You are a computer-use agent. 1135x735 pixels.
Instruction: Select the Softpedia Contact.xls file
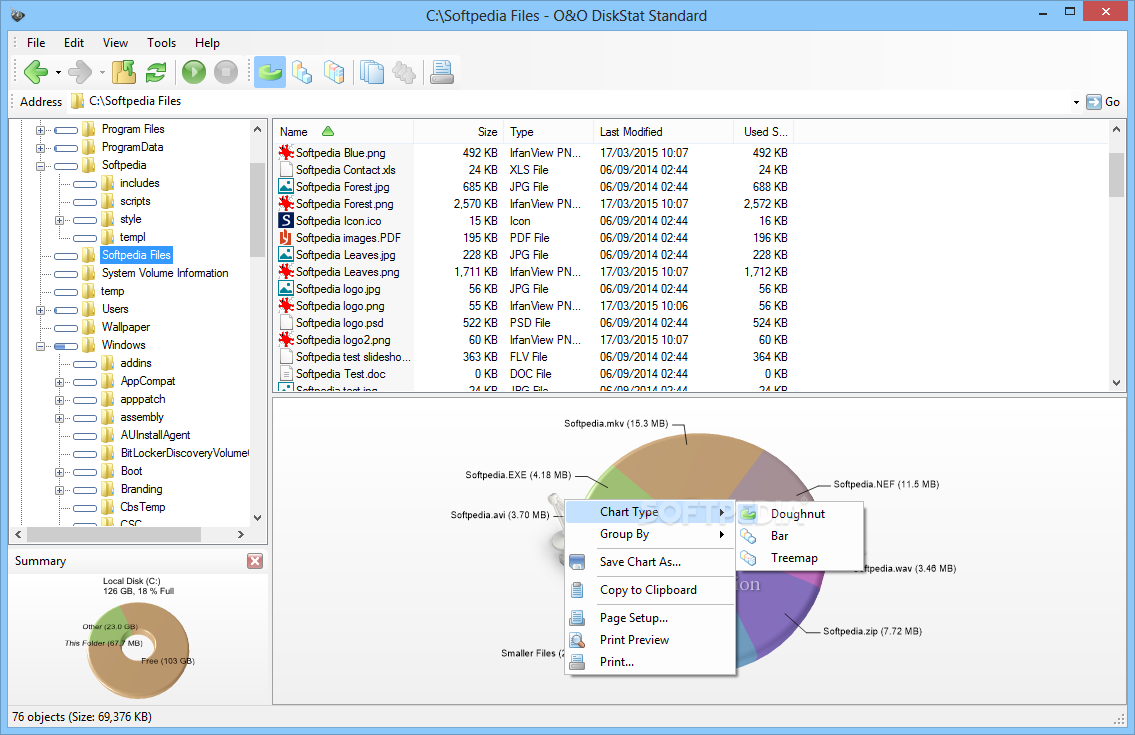(x=345, y=169)
